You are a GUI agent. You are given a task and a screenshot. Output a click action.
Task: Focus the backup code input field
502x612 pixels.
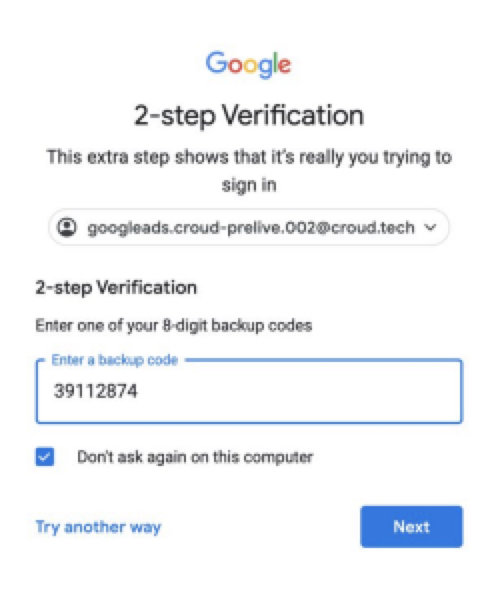coord(249,391)
